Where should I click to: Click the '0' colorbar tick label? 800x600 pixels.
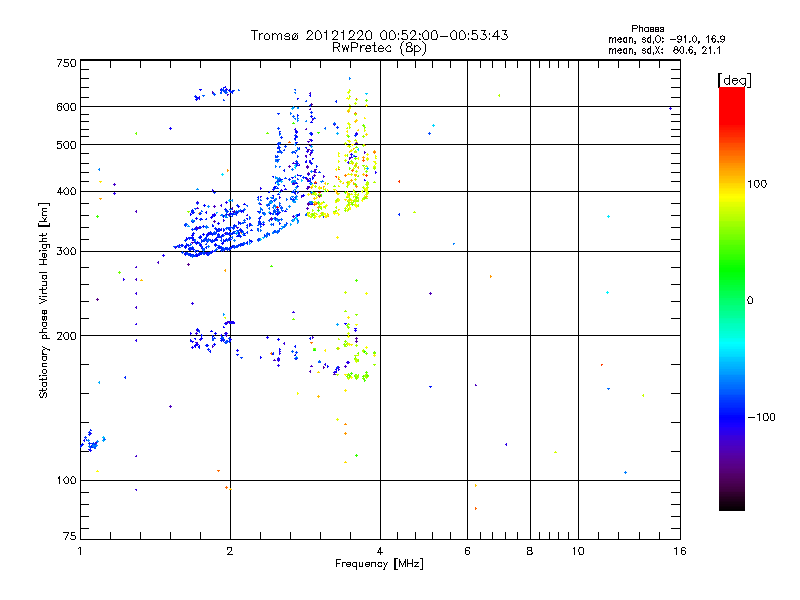pos(750,300)
